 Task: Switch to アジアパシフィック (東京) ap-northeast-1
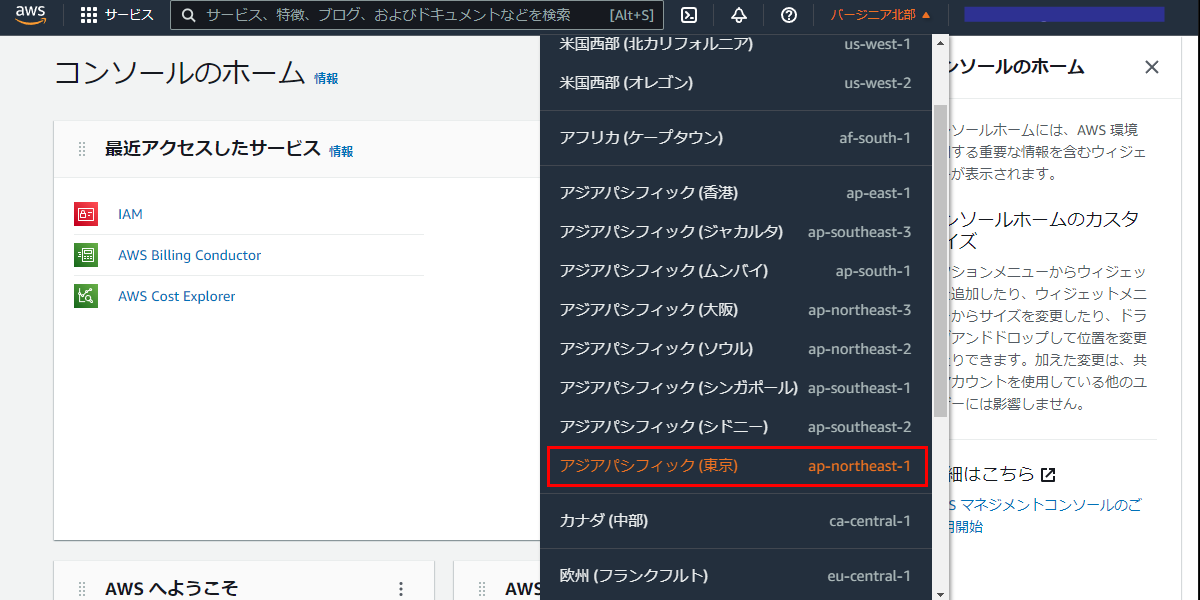pyautogui.click(x=737, y=465)
